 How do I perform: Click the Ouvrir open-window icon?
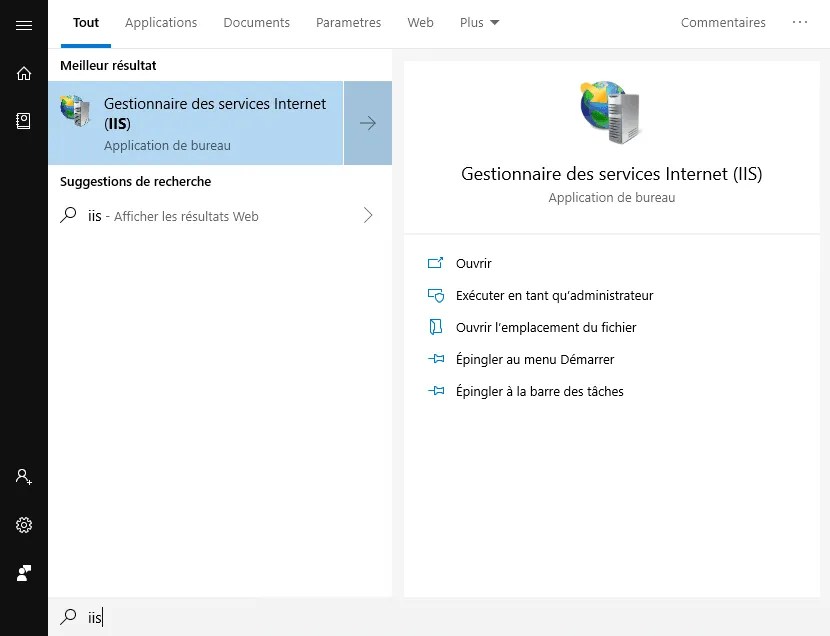pos(435,263)
